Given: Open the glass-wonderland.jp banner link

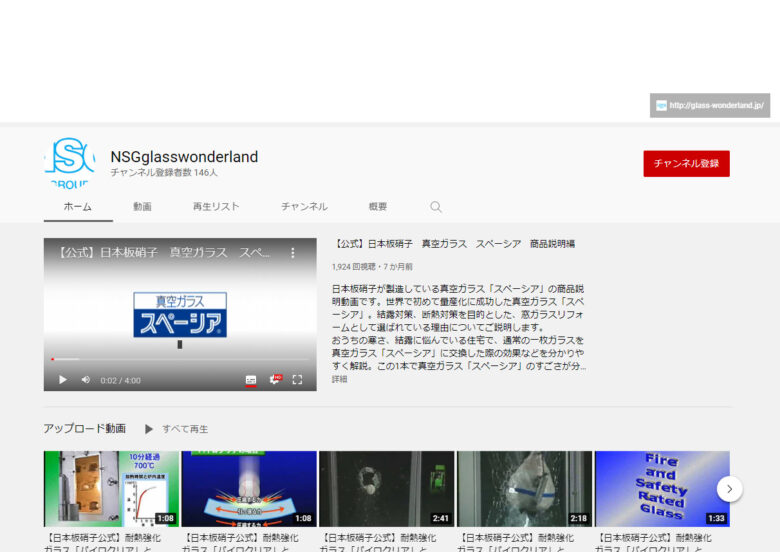Looking at the screenshot, I should (x=710, y=105).
